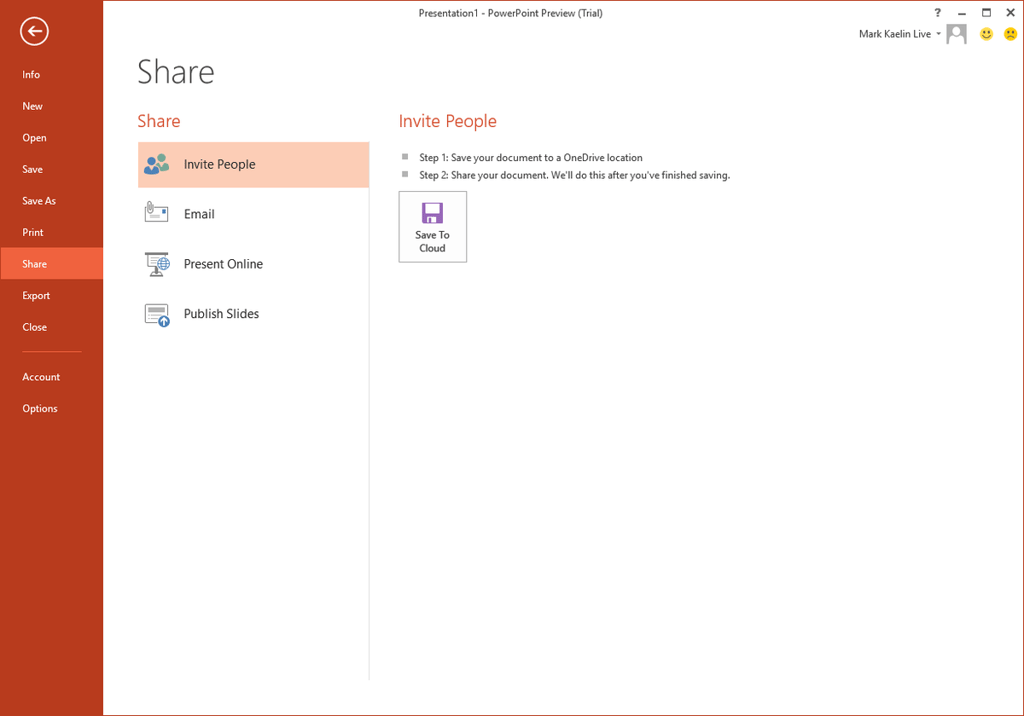The width and height of the screenshot is (1024, 716).
Task: Expand the Mark Kaelin Live account dropdown
Action: pyautogui.click(x=938, y=34)
